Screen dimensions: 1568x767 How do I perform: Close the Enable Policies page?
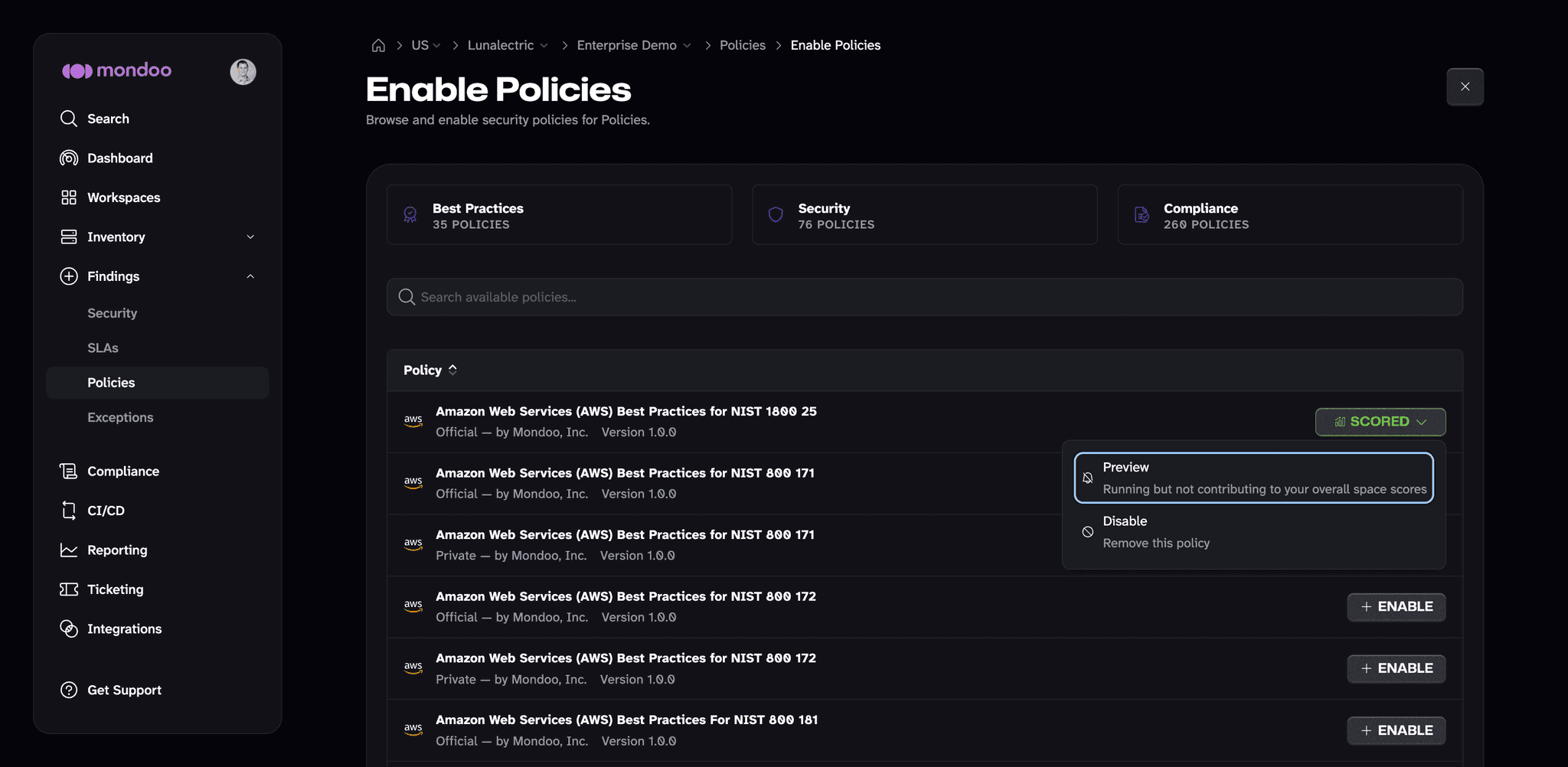click(x=1465, y=86)
